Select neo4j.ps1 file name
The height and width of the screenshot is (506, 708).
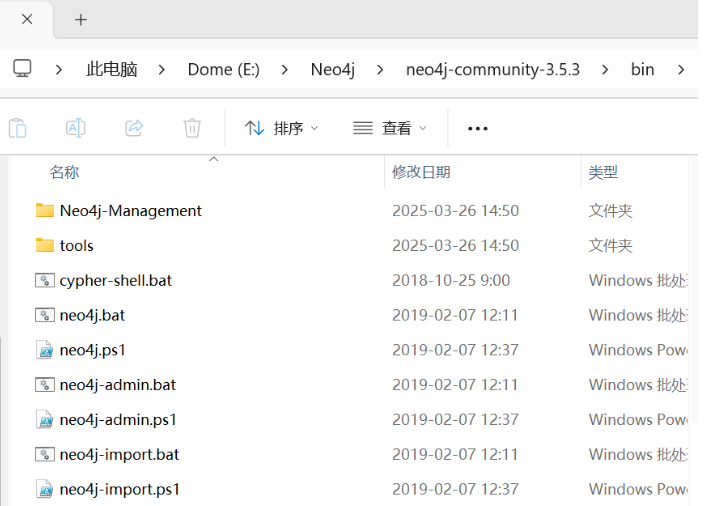[x=93, y=350]
